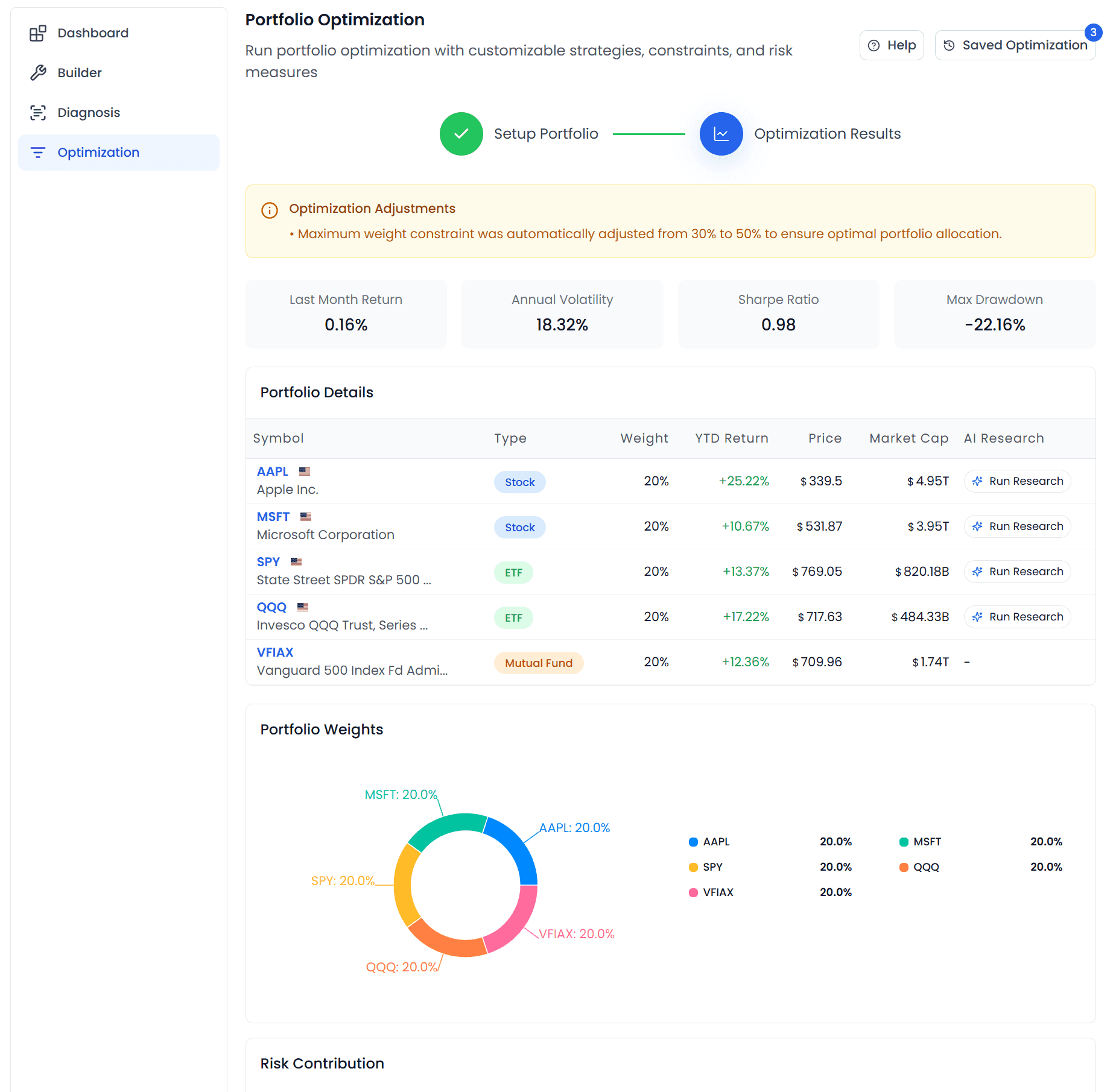Click the Sharpe Ratio 0.98 card

pyautogui.click(x=779, y=314)
